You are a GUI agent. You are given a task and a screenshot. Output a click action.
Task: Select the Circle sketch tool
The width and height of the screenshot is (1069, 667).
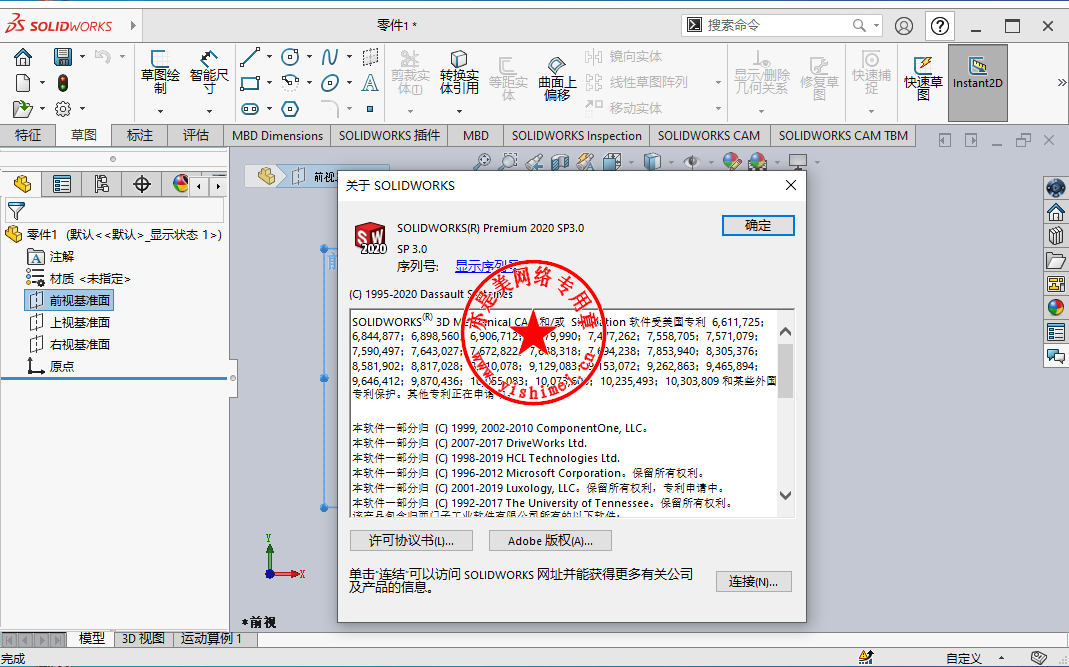[290, 57]
